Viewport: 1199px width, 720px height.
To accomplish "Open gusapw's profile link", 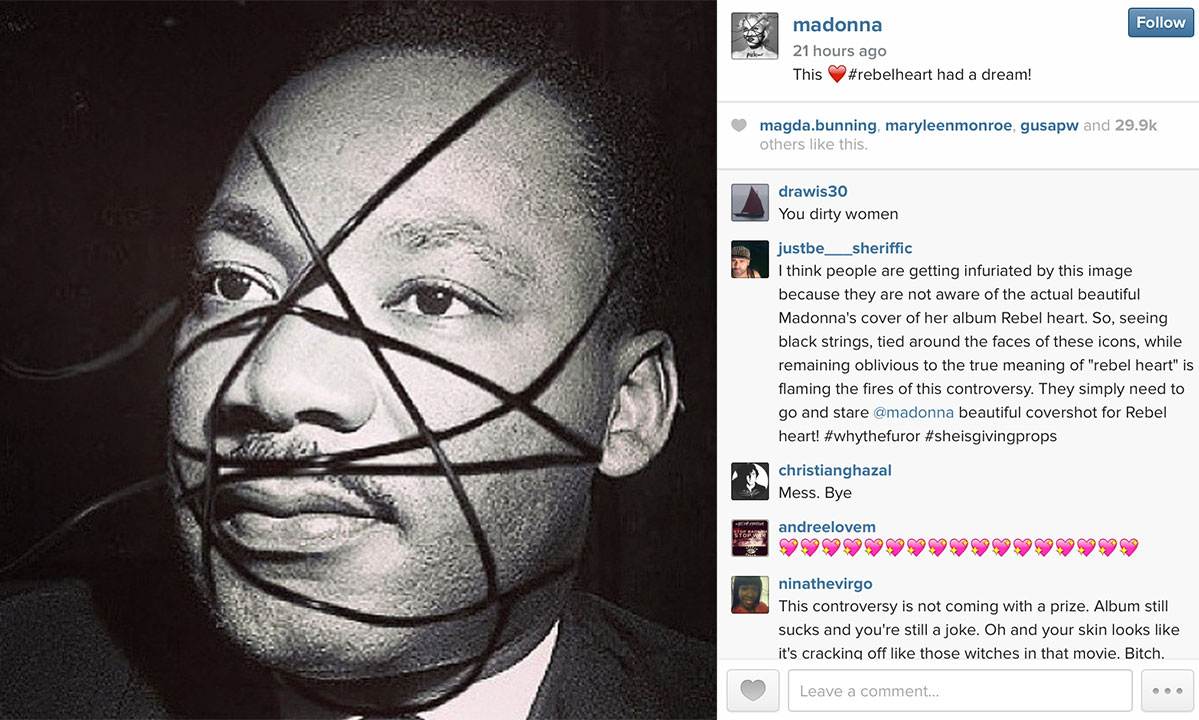I will point(1049,125).
